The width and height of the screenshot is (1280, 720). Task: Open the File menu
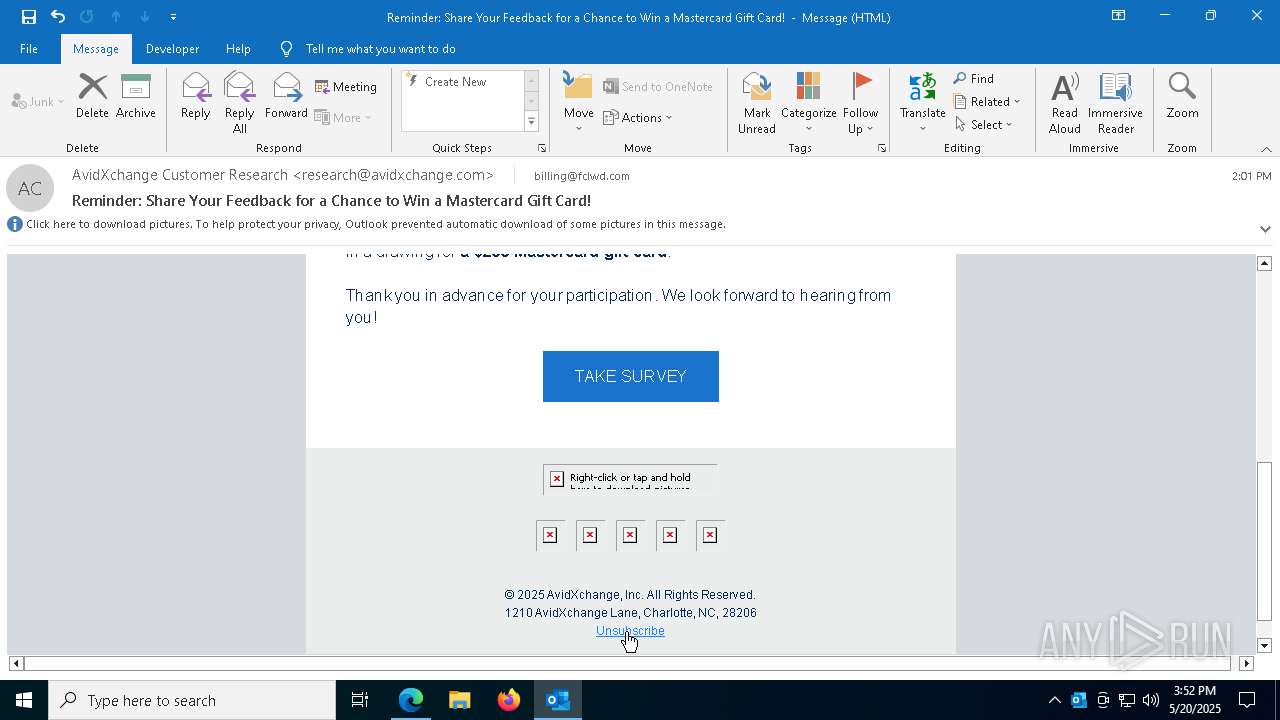tap(29, 49)
